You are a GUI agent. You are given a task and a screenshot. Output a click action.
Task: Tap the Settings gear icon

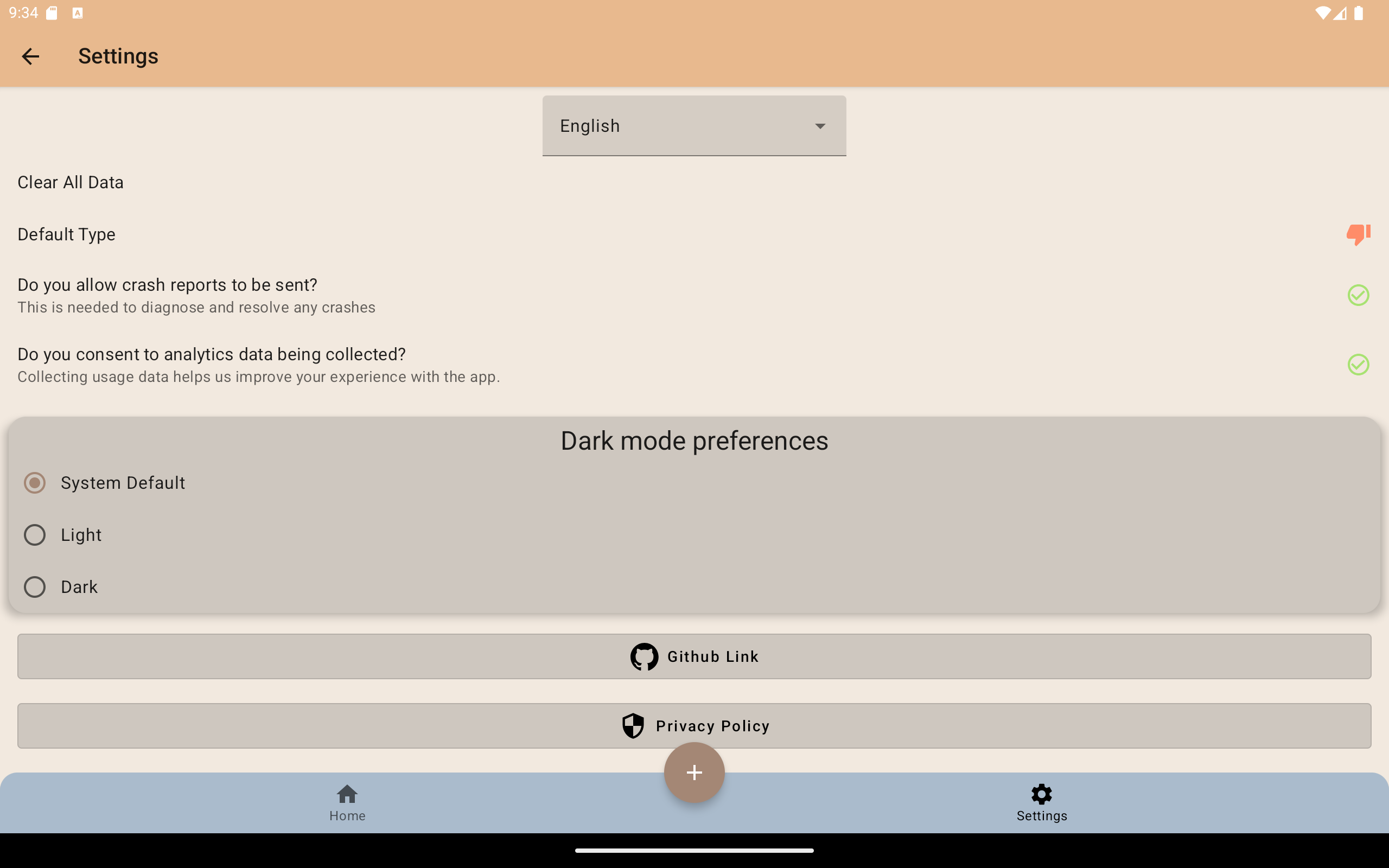(1041, 795)
